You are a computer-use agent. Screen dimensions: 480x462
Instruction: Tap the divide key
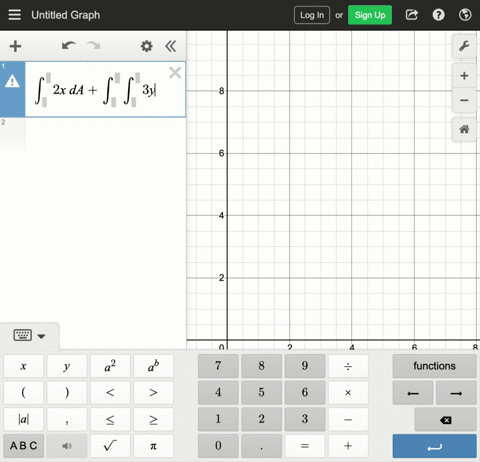(x=348, y=366)
